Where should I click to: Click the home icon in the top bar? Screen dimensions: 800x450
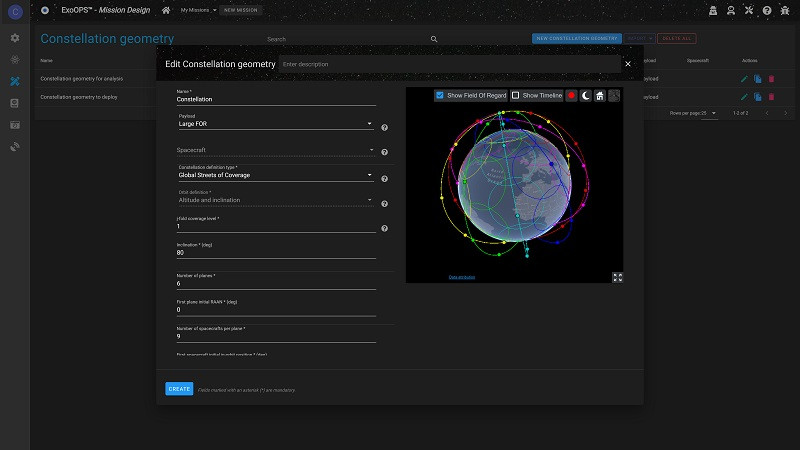coord(166,10)
